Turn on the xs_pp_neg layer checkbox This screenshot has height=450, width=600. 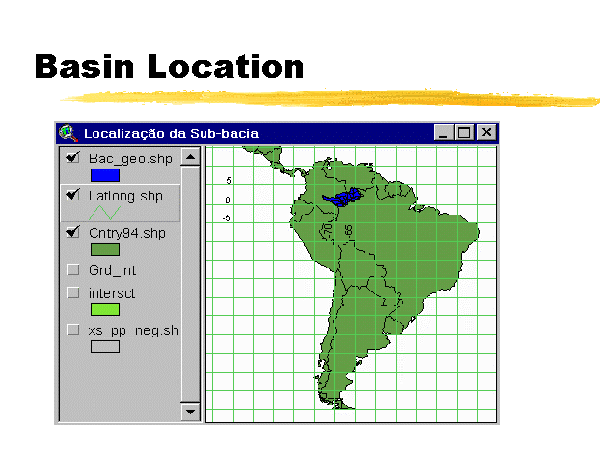(x=72, y=329)
